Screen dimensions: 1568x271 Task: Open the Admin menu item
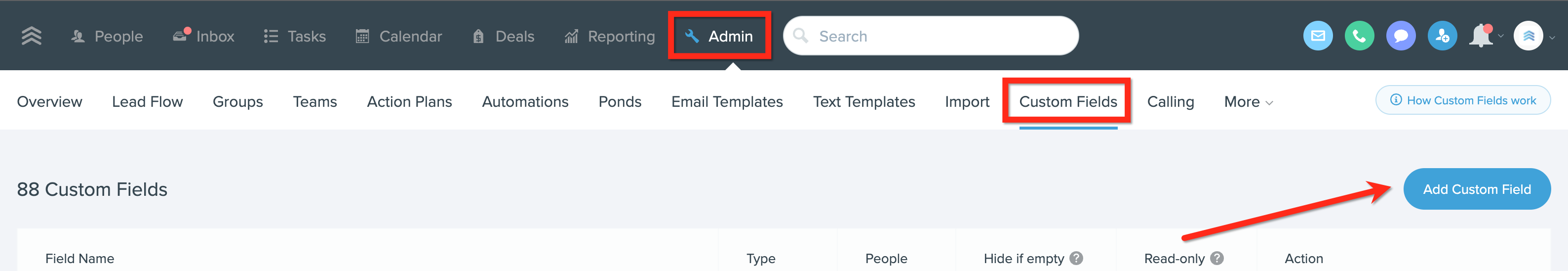(719, 36)
